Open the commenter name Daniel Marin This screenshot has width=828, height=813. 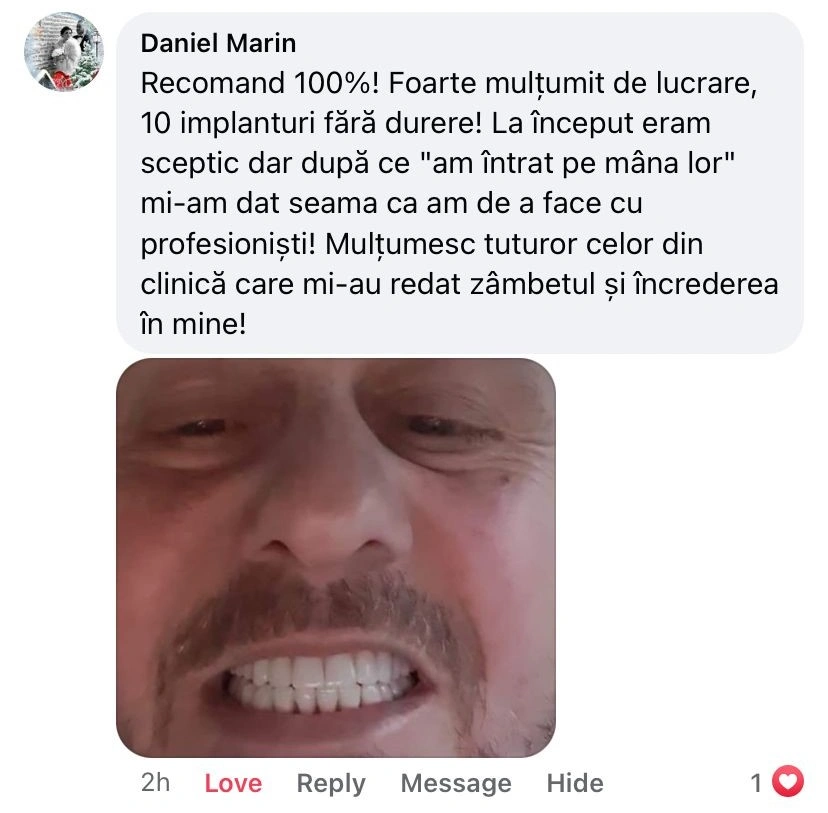coord(218,43)
